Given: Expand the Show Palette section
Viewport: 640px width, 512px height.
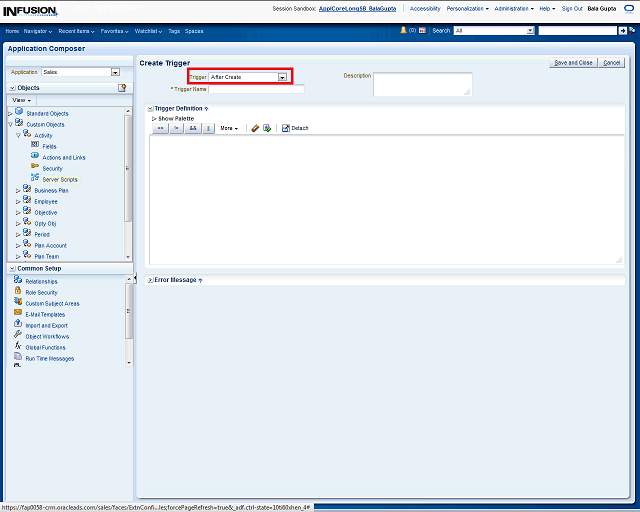Looking at the screenshot, I should pos(154,119).
